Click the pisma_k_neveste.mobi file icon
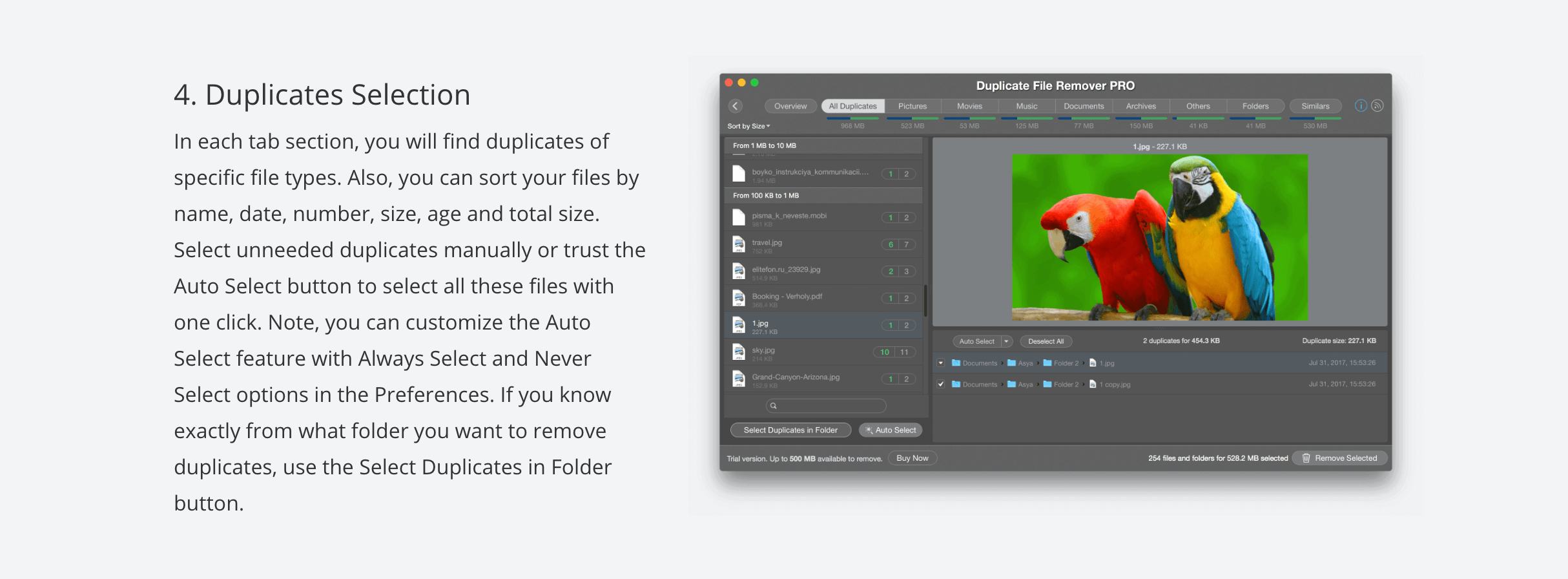This screenshot has height=579, width=1568. (x=739, y=218)
